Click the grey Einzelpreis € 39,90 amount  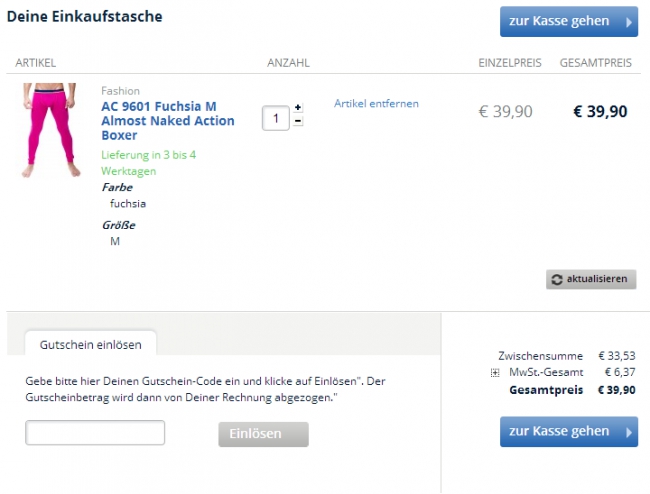coord(506,111)
